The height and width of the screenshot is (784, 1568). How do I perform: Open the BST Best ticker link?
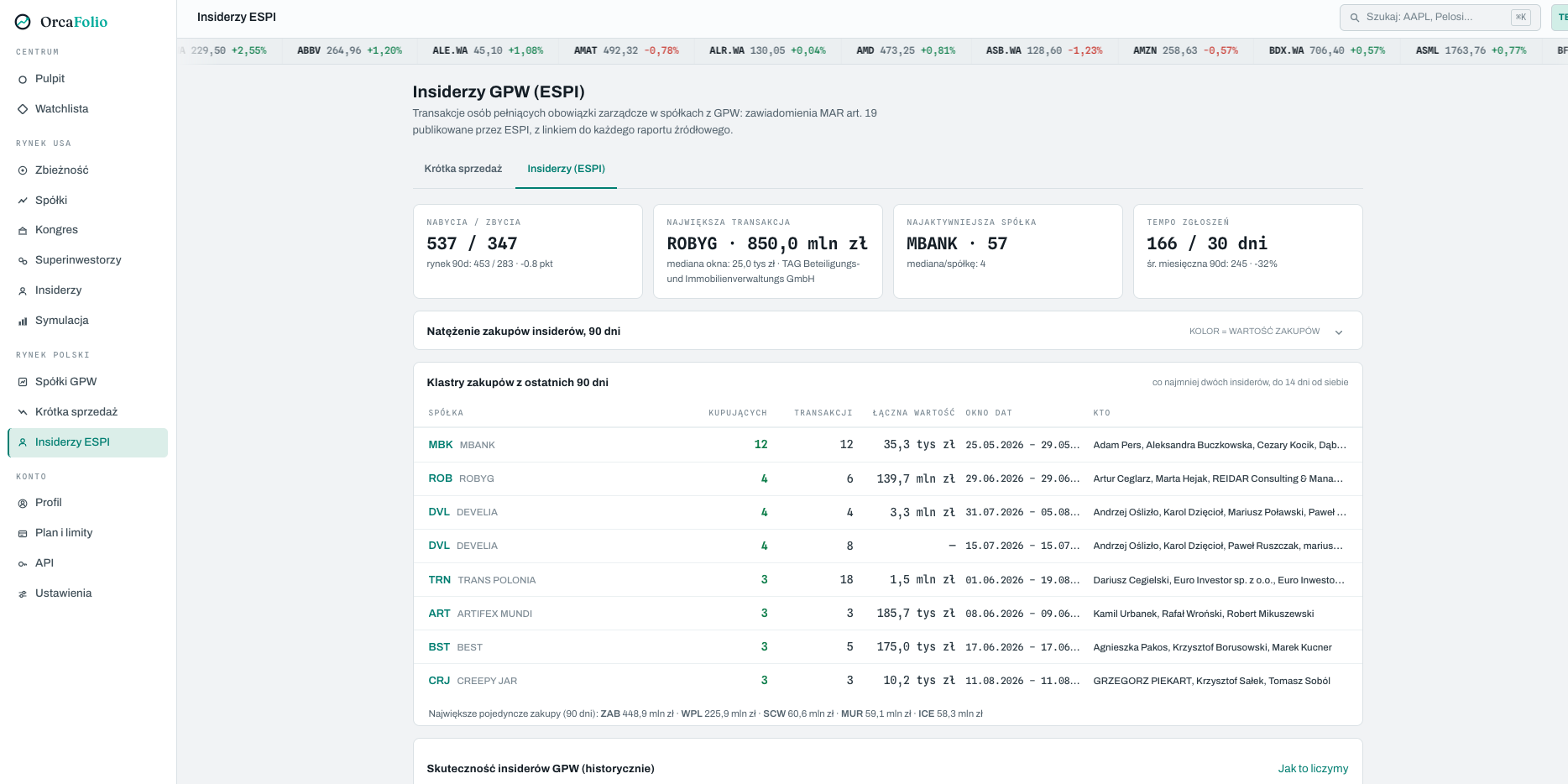pos(440,647)
